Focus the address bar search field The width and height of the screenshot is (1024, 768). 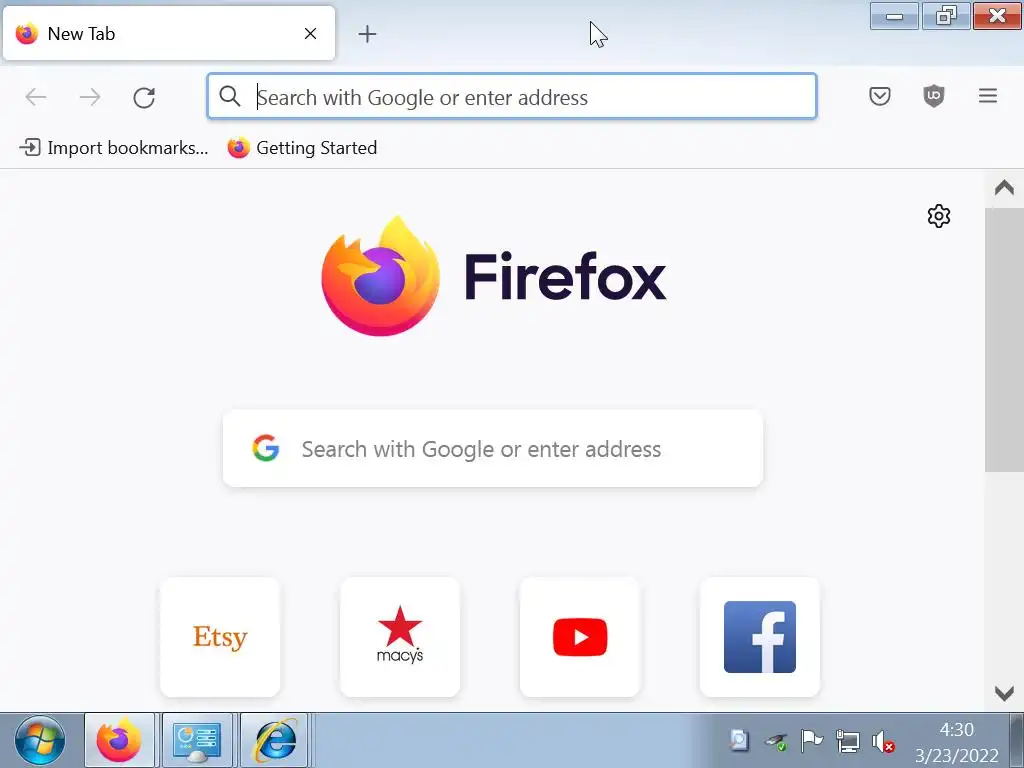(512, 97)
